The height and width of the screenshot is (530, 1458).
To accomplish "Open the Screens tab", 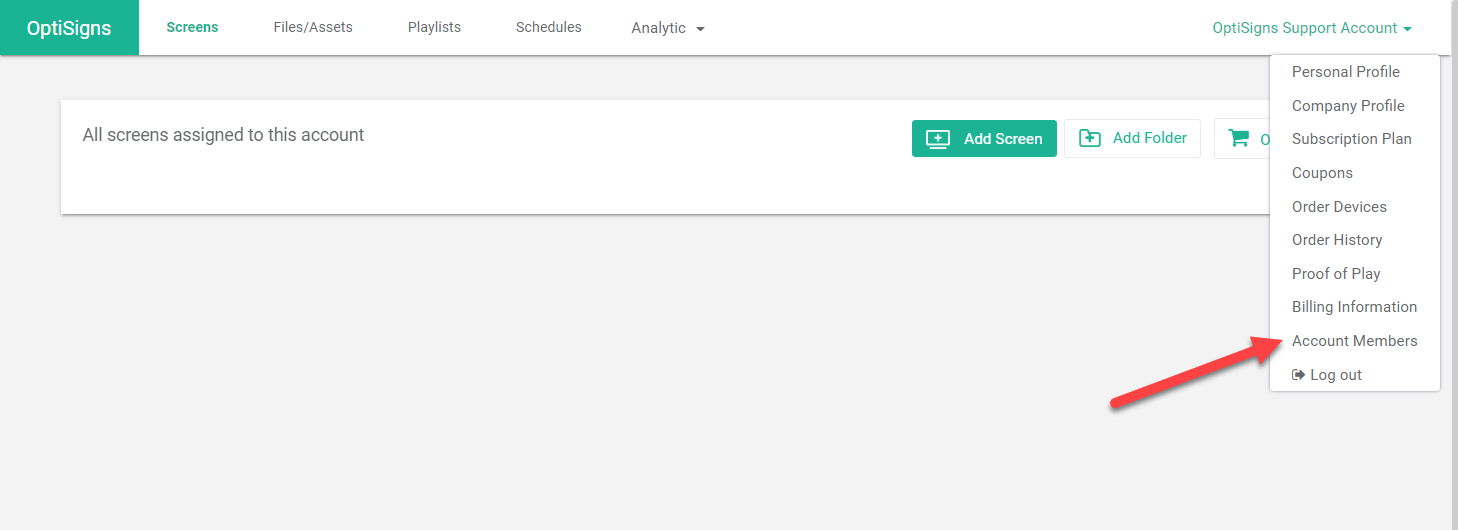I will pos(192,27).
